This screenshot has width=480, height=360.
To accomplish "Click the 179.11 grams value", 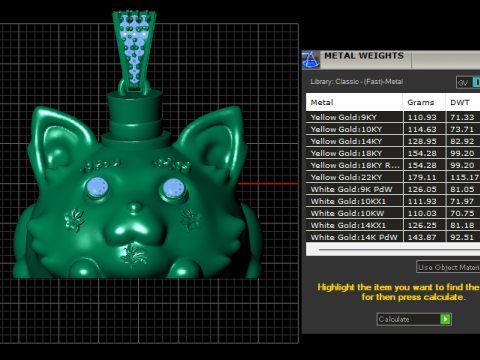I will point(422,177).
